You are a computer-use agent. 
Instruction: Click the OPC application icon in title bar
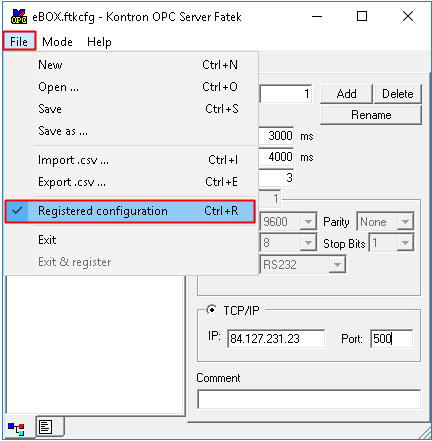click(x=19, y=17)
